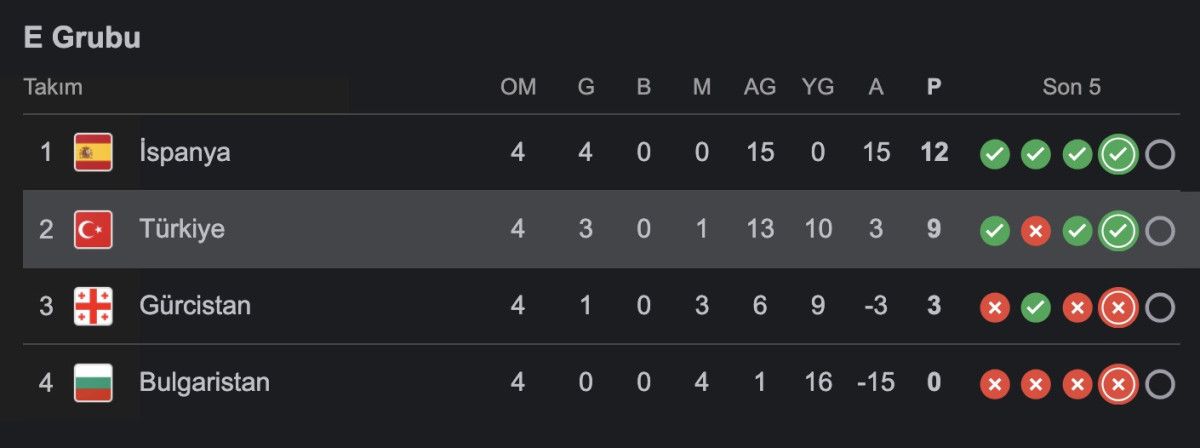The height and width of the screenshot is (448, 1200).
Task: Click the bold P points column header
Action: 934,87
